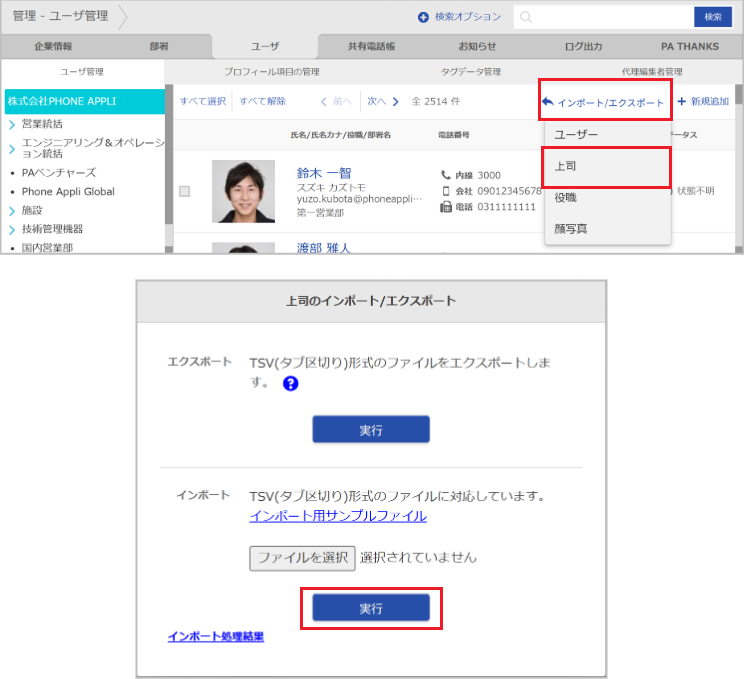Go to next page with 次へ arrow

[396, 101]
